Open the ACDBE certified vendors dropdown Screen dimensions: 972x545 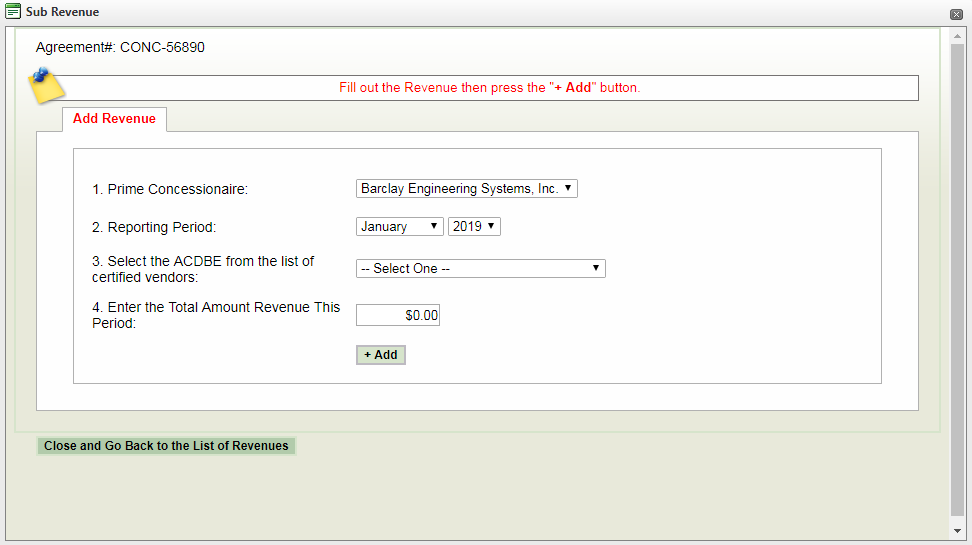[480, 269]
